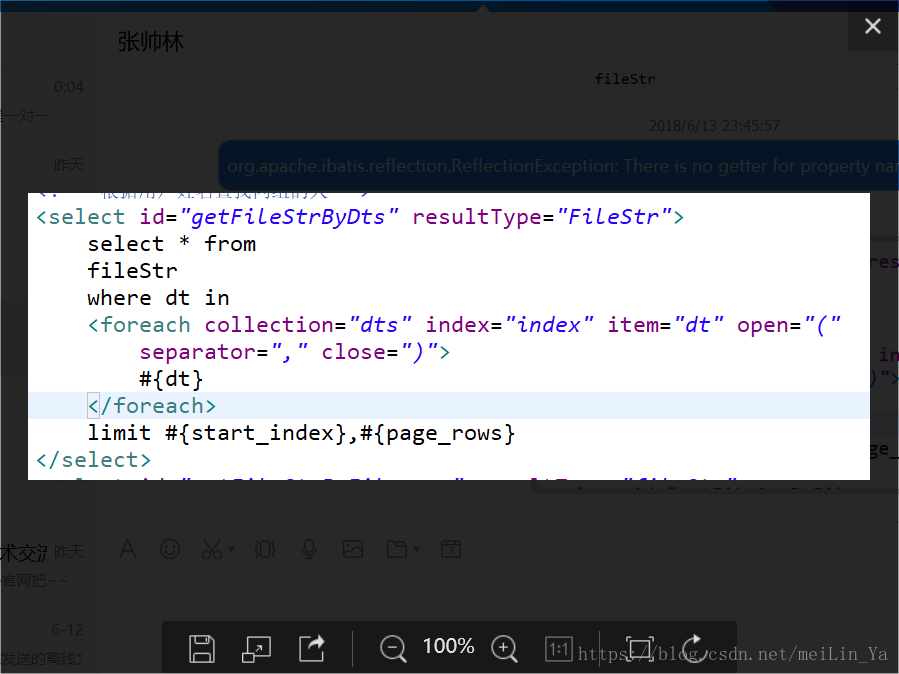The height and width of the screenshot is (674, 899).
Task: Zoom in on the image
Action: 504,649
